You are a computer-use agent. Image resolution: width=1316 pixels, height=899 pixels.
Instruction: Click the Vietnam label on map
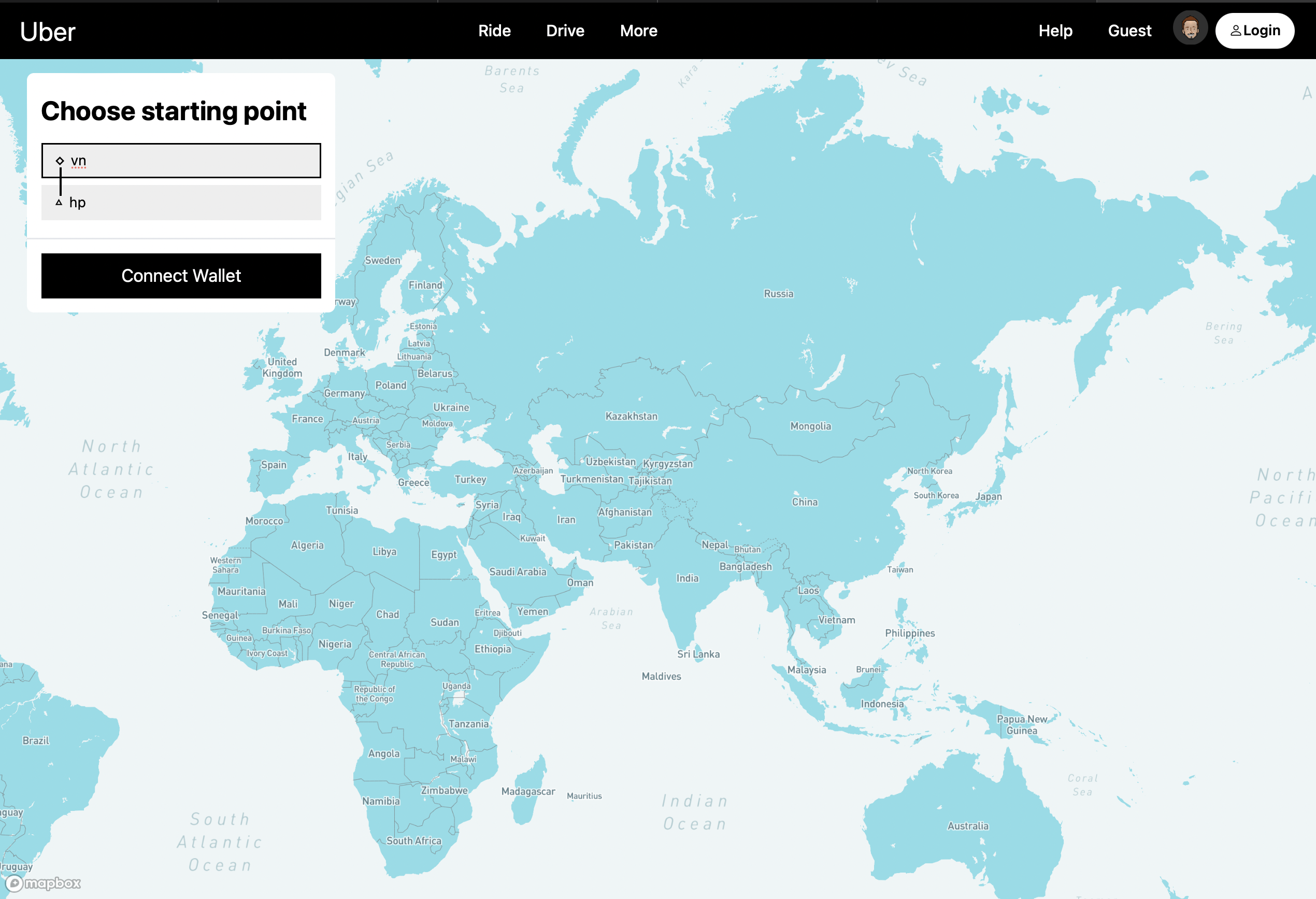pos(836,620)
